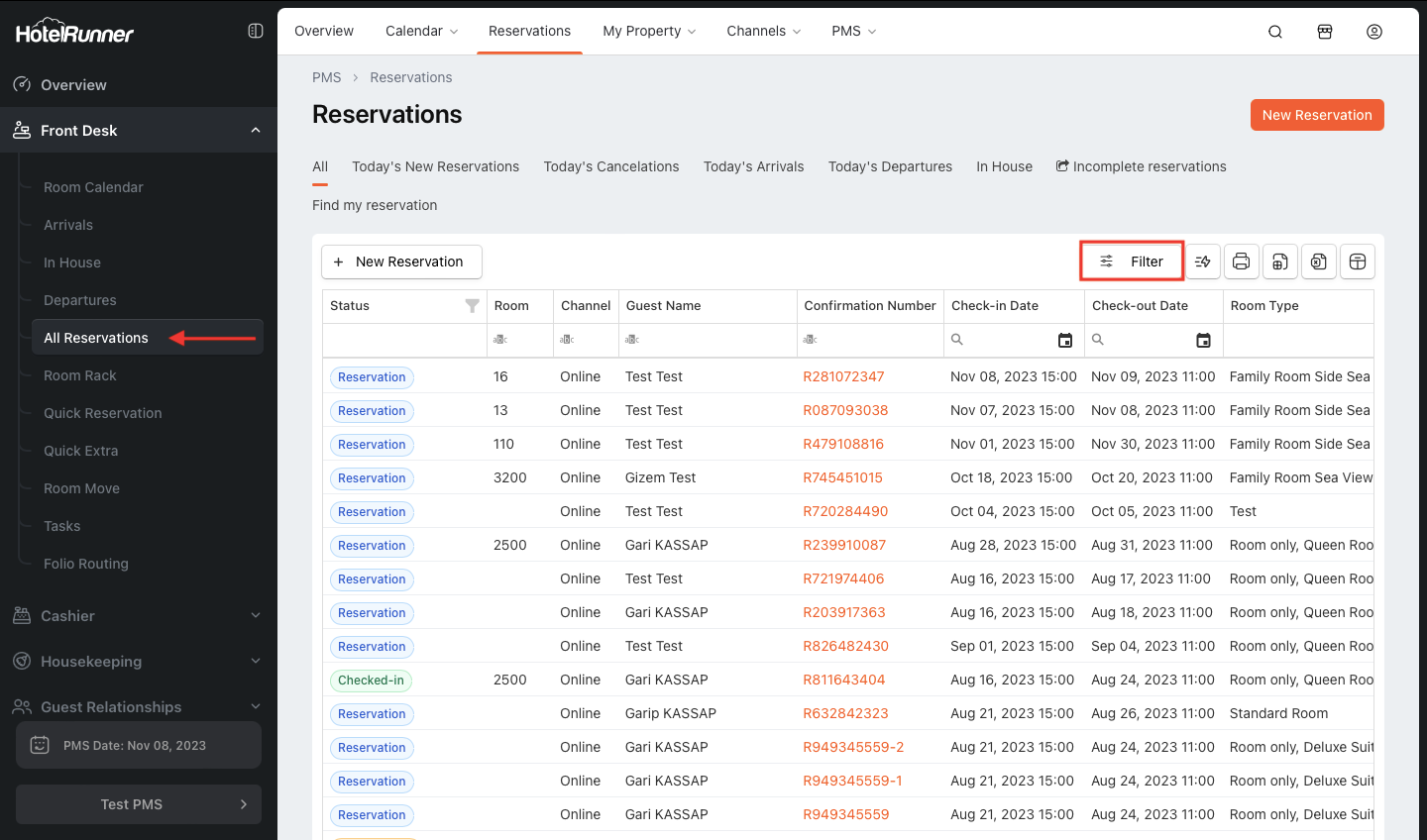Select the In House tab
Viewport: 1427px width, 840px height.
point(1004,166)
